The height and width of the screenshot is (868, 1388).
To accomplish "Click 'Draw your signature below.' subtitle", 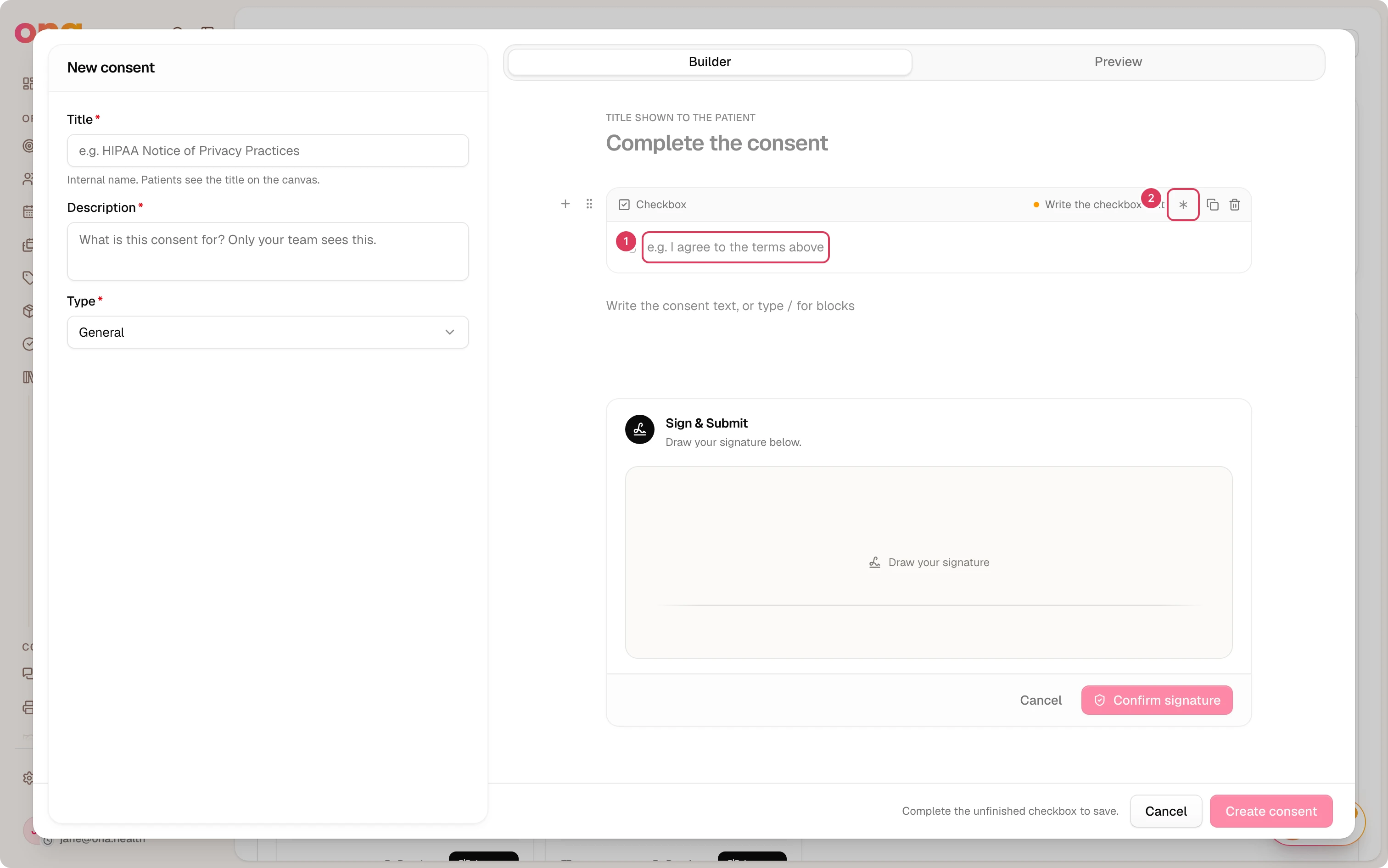I will click(x=733, y=442).
